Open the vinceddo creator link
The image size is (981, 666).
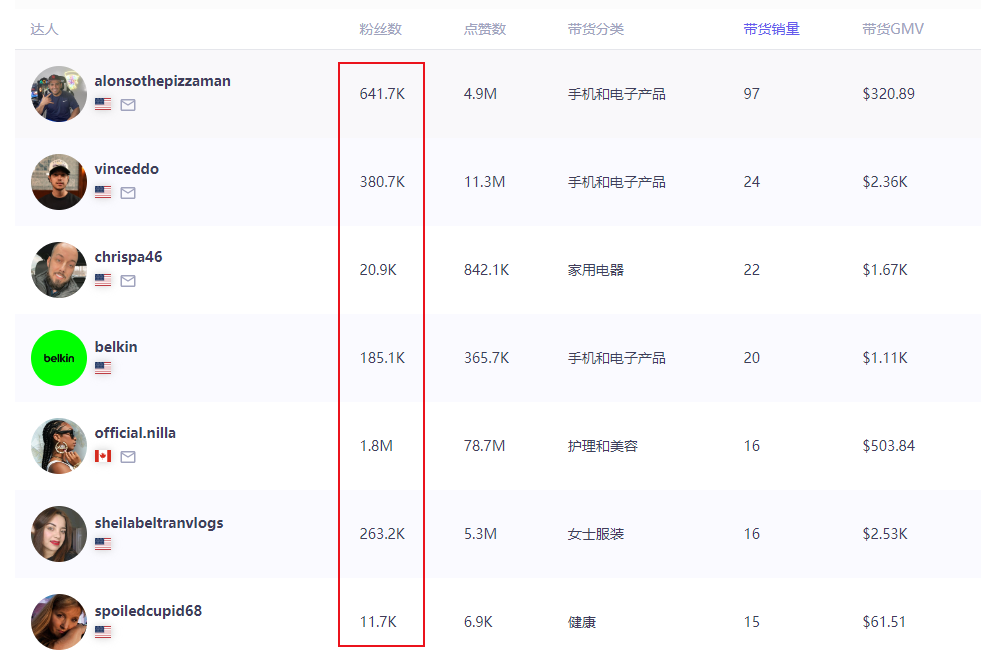pyautogui.click(x=126, y=169)
